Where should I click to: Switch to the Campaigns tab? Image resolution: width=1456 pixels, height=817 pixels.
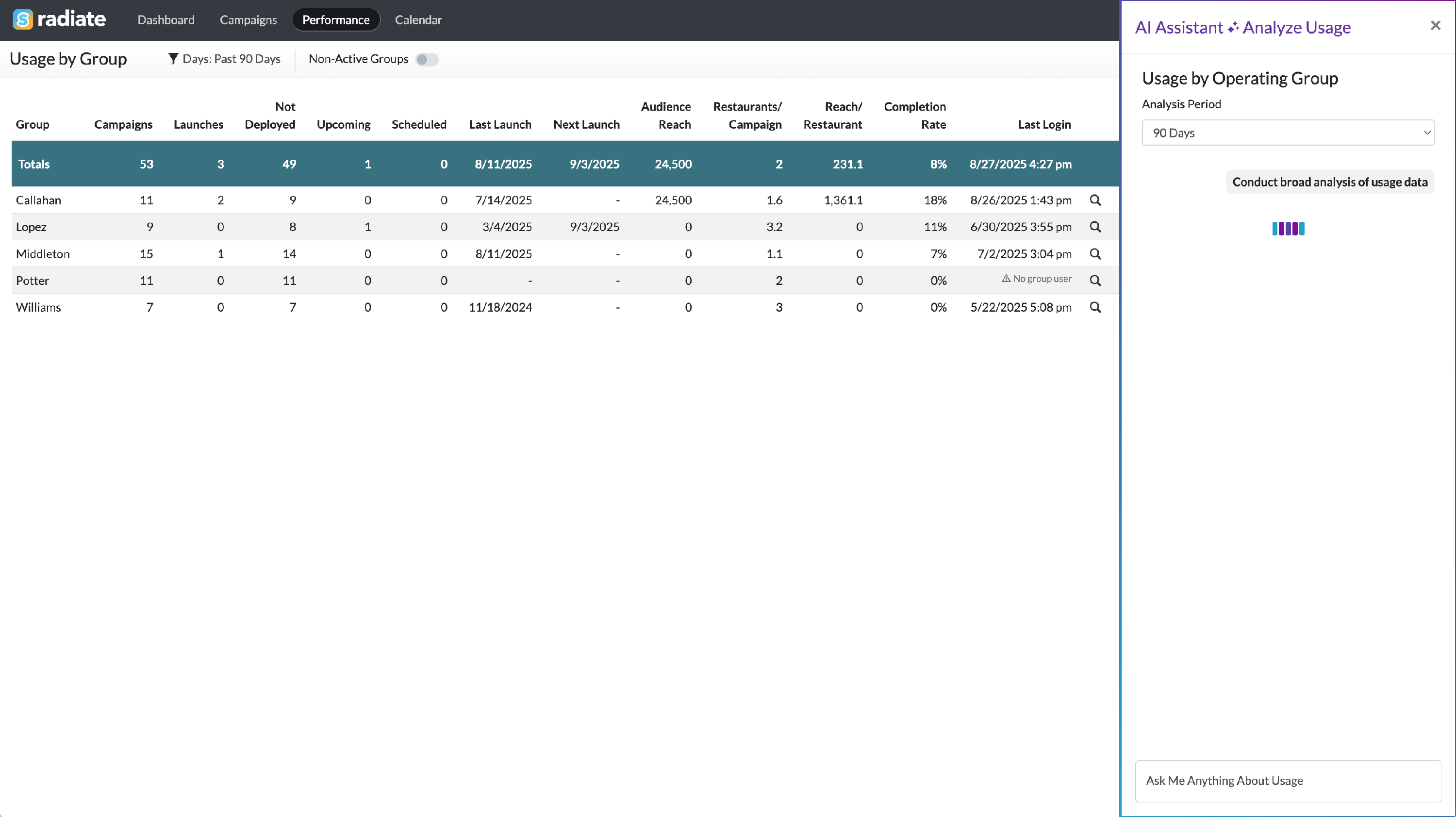[248, 20]
